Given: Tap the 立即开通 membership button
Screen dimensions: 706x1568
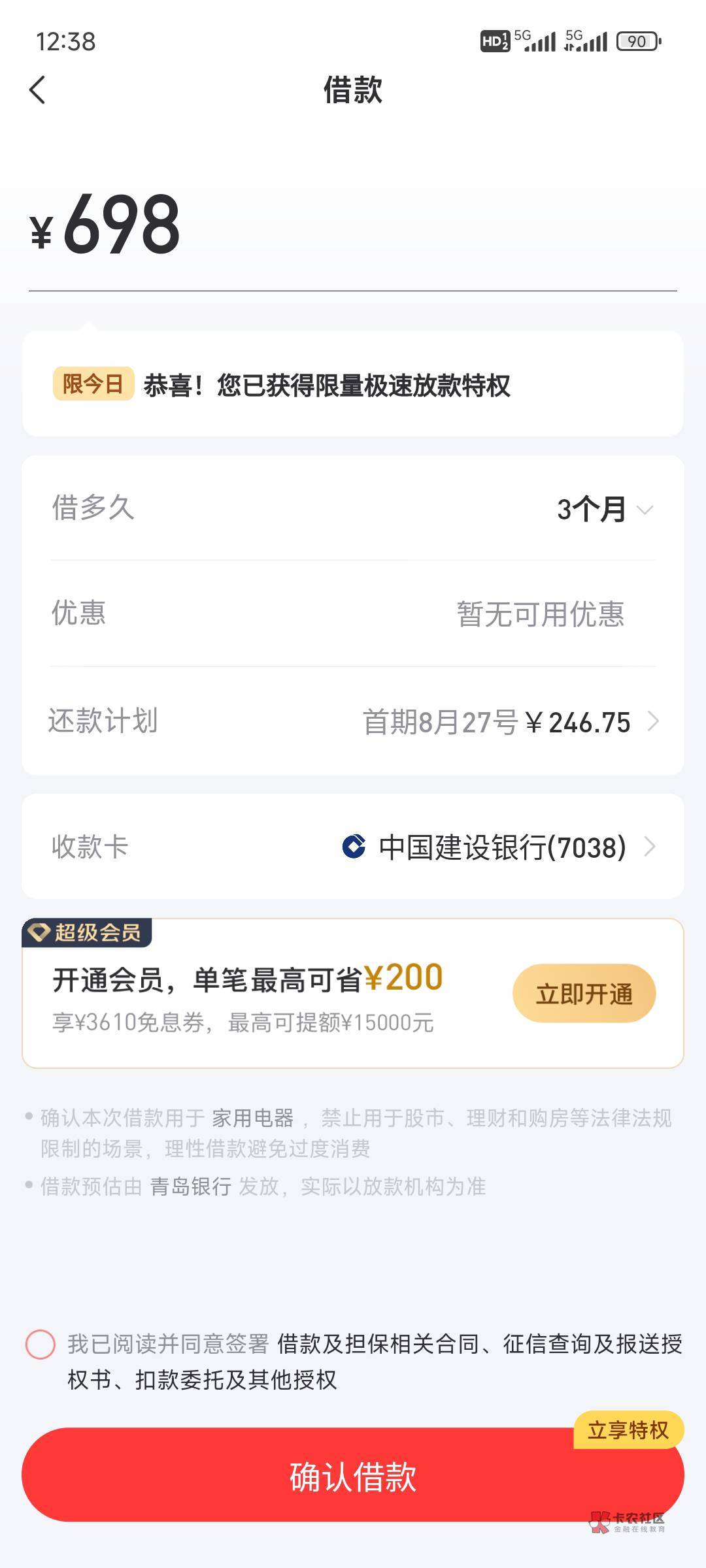Looking at the screenshot, I should 584,993.
